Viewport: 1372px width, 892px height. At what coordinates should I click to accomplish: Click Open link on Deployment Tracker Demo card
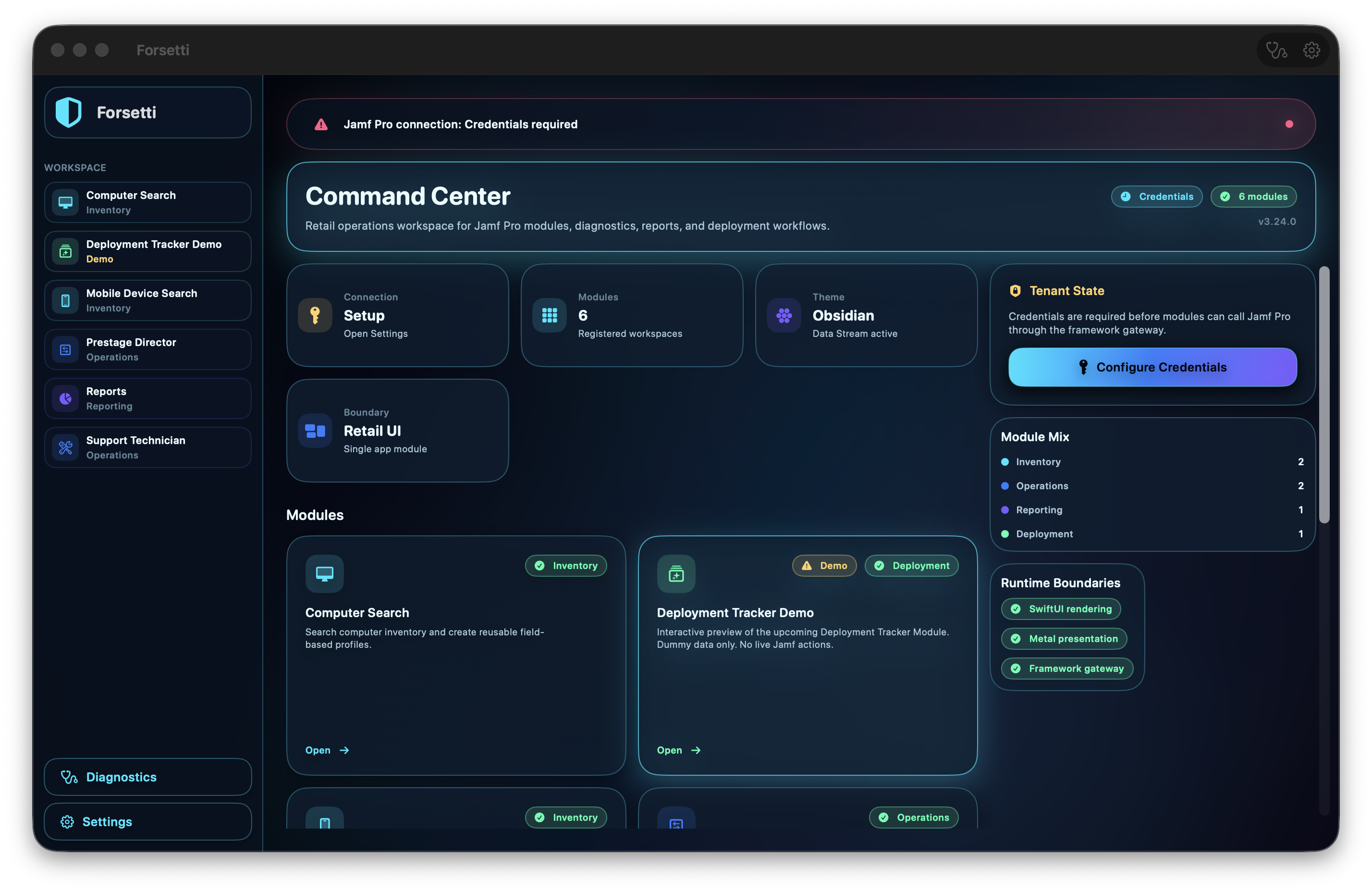click(x=678, y=750)
